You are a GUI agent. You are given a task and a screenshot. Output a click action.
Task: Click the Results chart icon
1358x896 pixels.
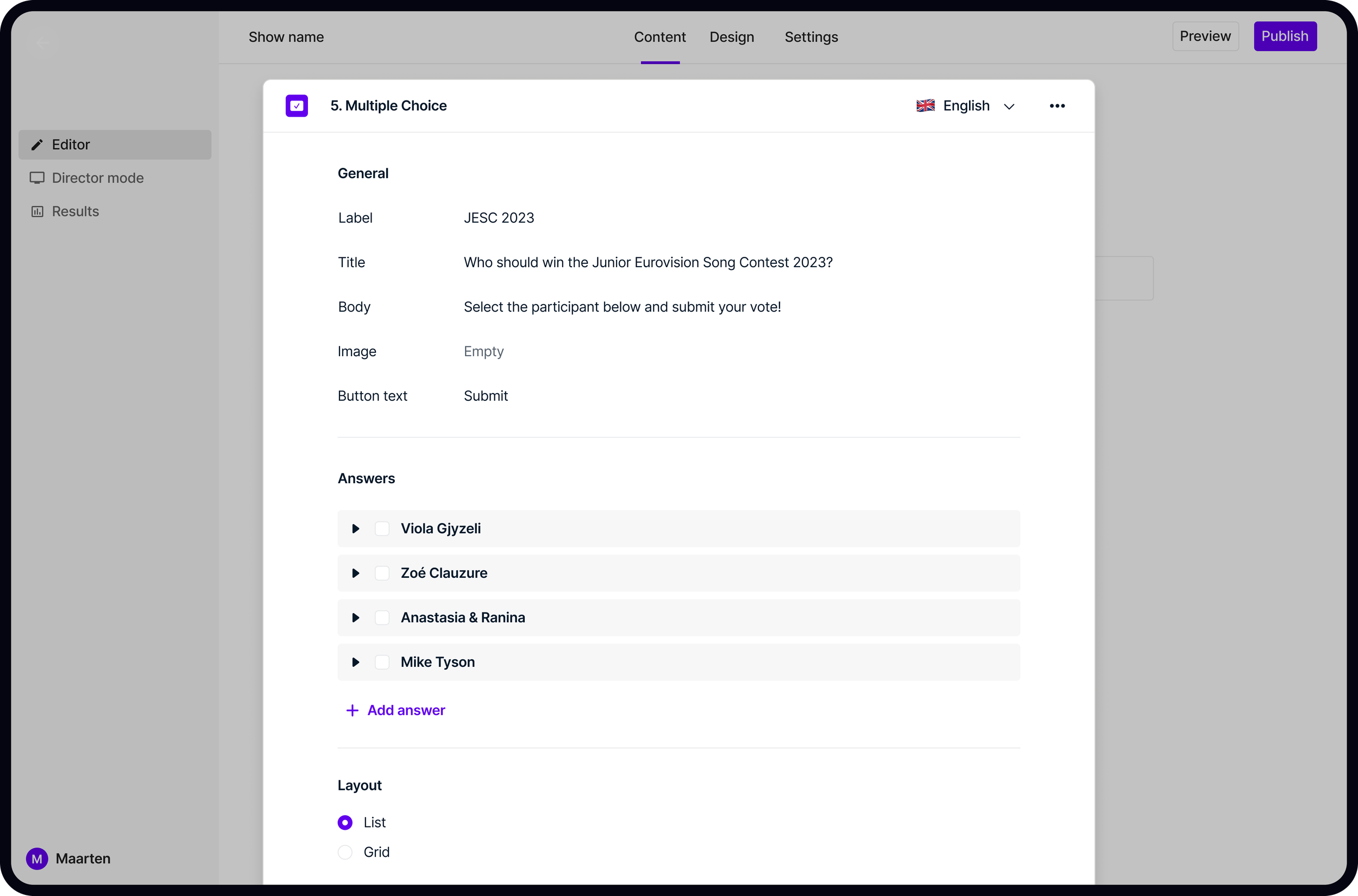[37, 211]
